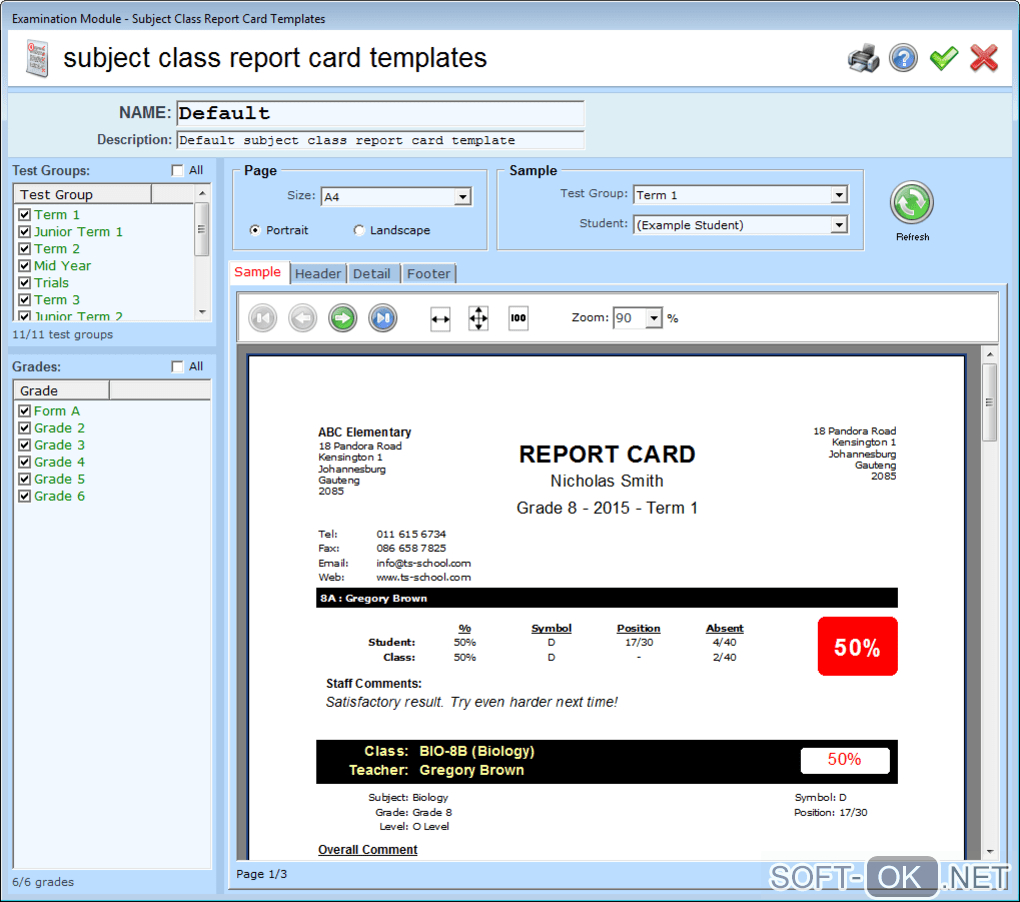The image size is (1020, 902).
Task: Click the green Refresh sample icon
Action: pos(912,202)
